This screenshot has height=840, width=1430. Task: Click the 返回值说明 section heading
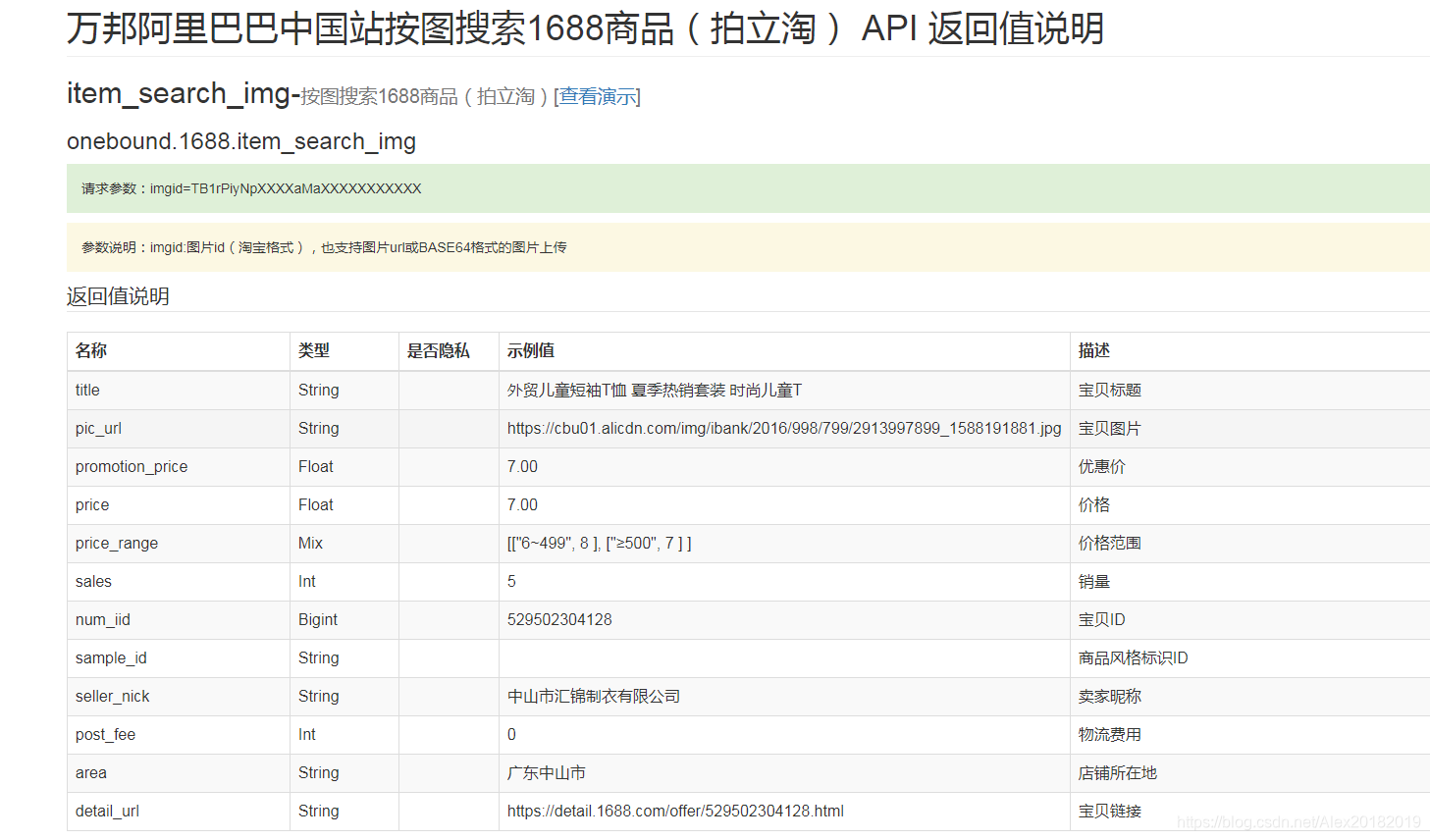point(118,296)
